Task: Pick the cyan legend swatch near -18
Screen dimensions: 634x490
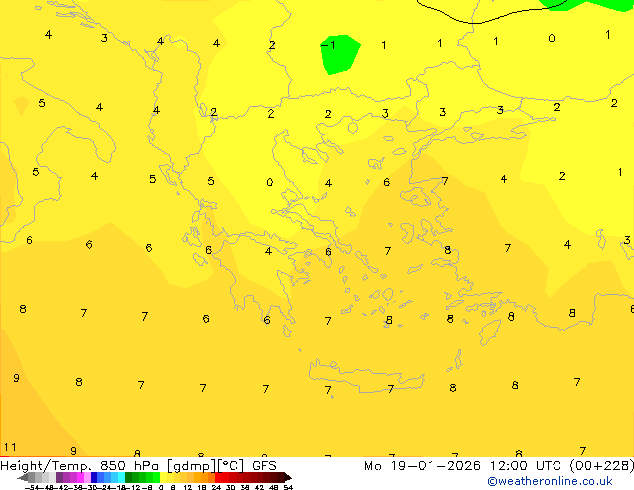Action: point(121,477)
